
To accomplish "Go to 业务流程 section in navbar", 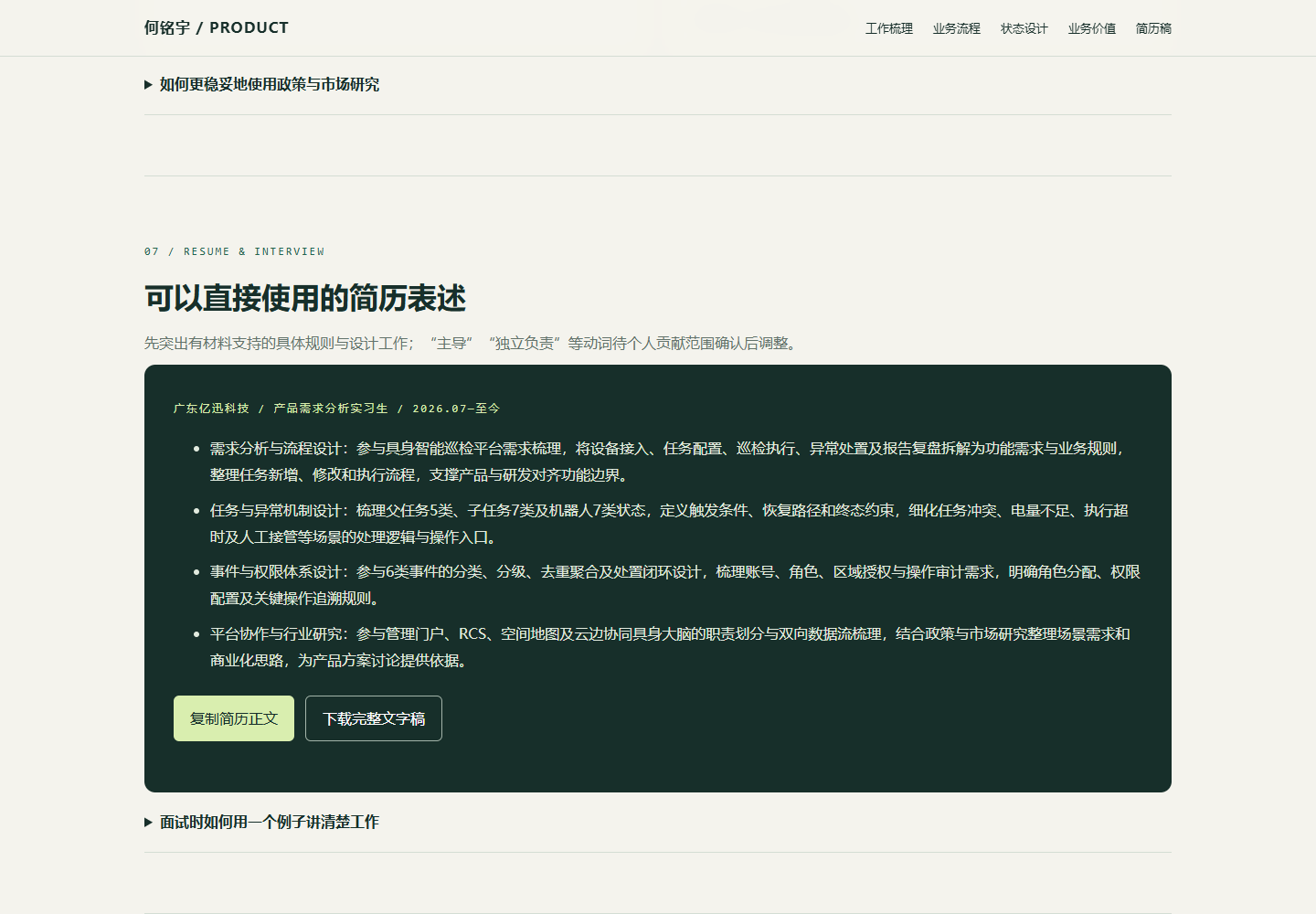I will tap(956, 28).
